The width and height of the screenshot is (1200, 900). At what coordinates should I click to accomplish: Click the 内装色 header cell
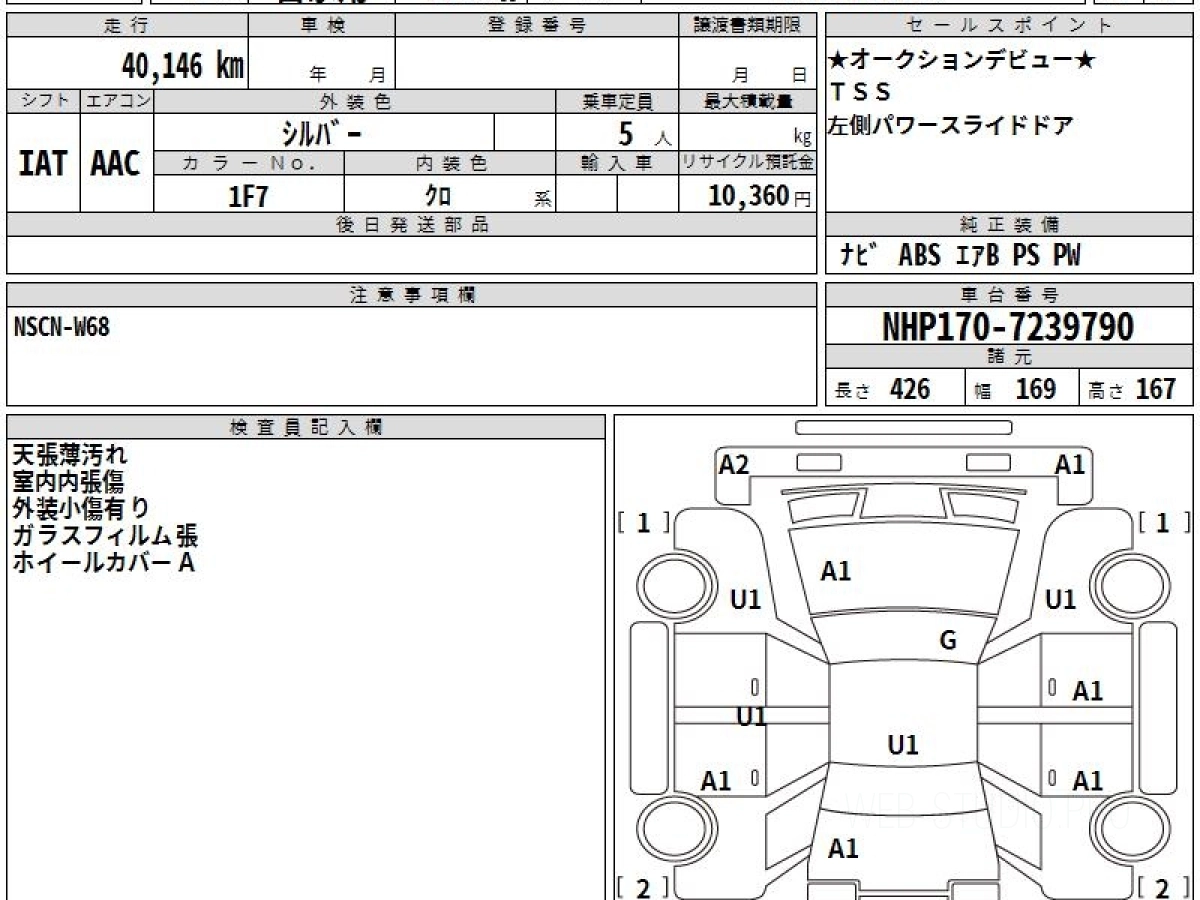click(450, 163)
